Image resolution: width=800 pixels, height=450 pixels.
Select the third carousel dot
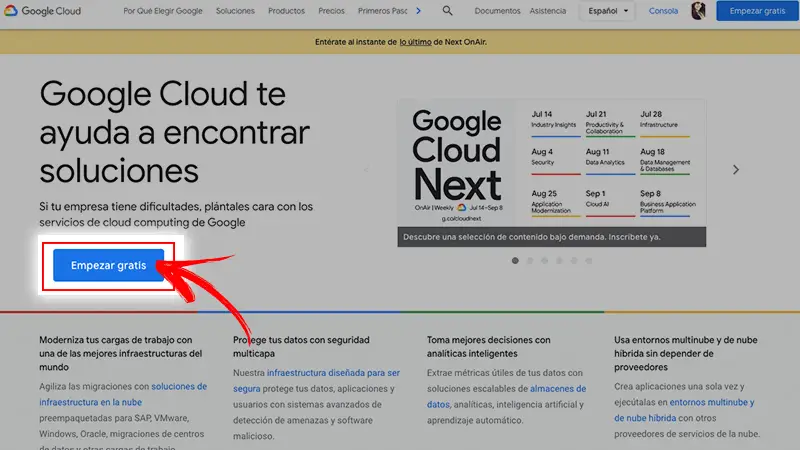(x=544, y=261)
